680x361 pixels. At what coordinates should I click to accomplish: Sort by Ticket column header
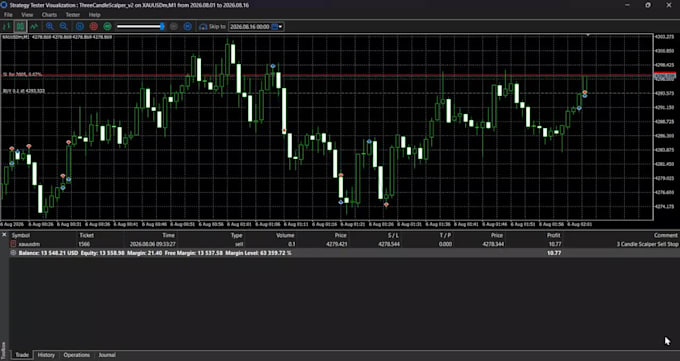(x=86, y=235)
